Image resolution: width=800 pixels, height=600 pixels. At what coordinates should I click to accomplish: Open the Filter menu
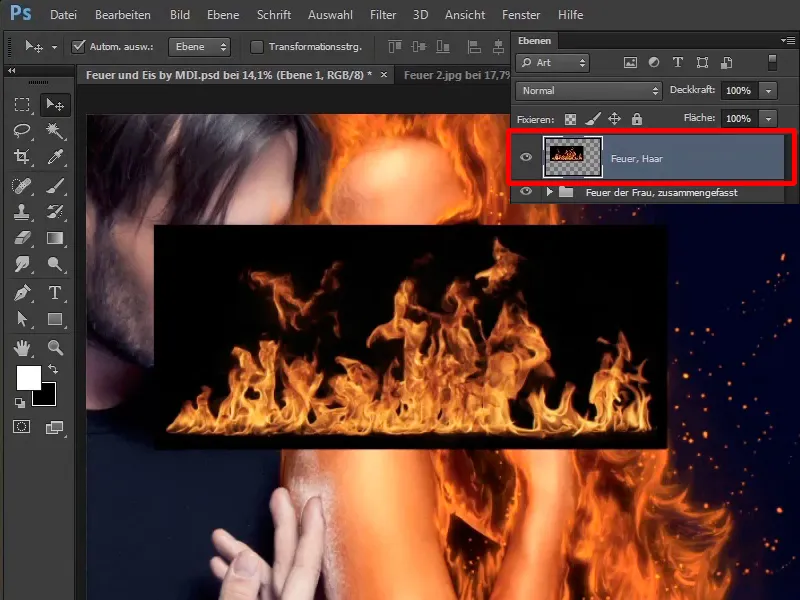tap(383, 14)
